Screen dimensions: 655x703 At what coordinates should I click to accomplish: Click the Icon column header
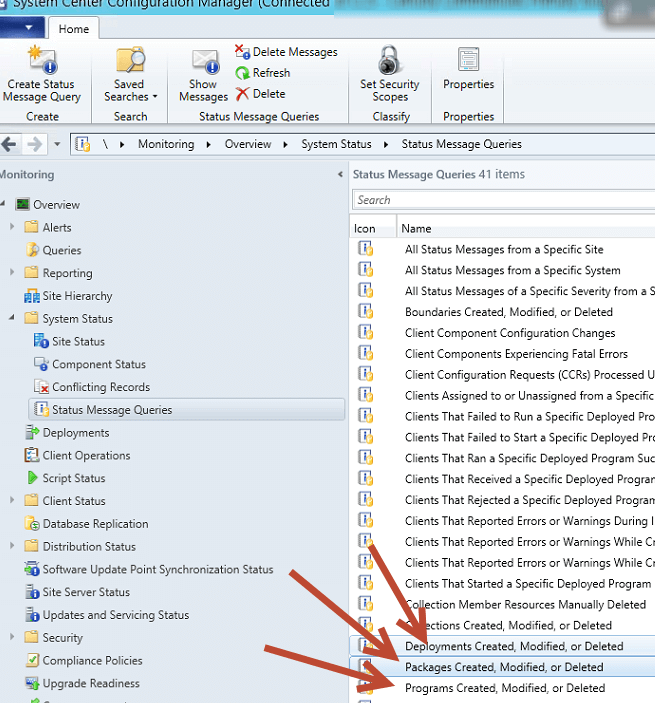[373, 229]
